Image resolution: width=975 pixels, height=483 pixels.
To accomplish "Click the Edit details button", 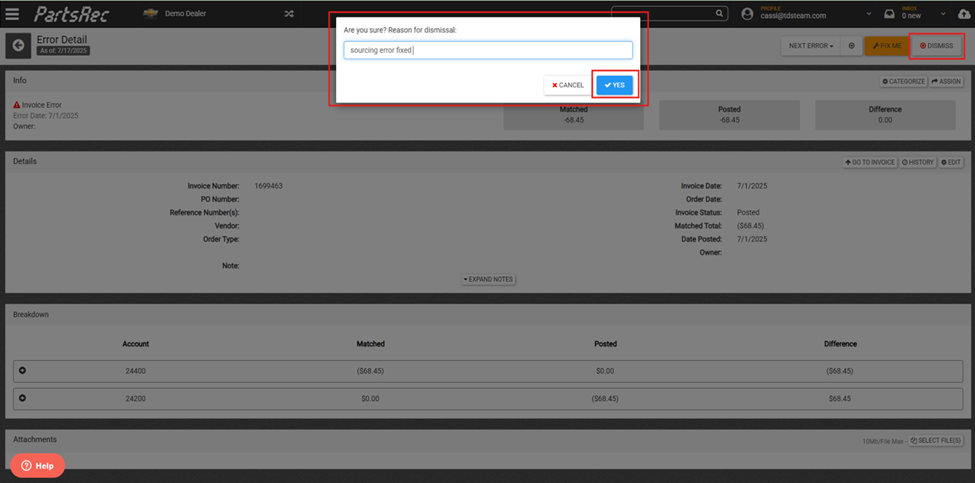I will 951,162.
